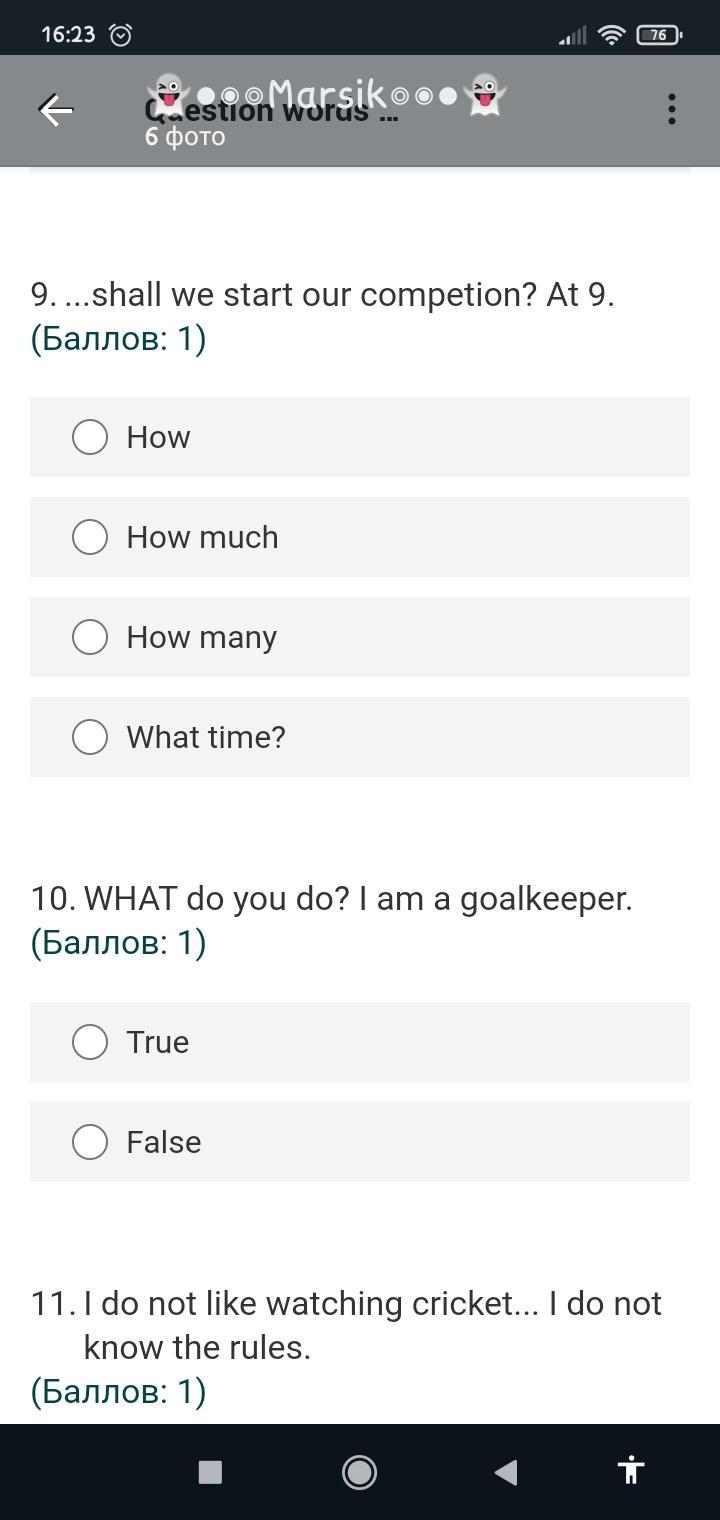The width and height of the screenshot is (720, 1520).
Task: Tap question 9 text about competition
Action: 322,295
